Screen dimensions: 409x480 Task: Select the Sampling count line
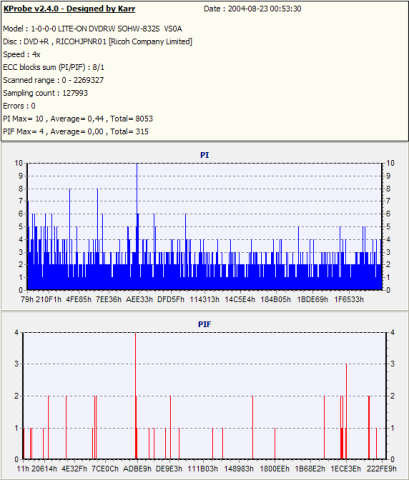point(45,93)
